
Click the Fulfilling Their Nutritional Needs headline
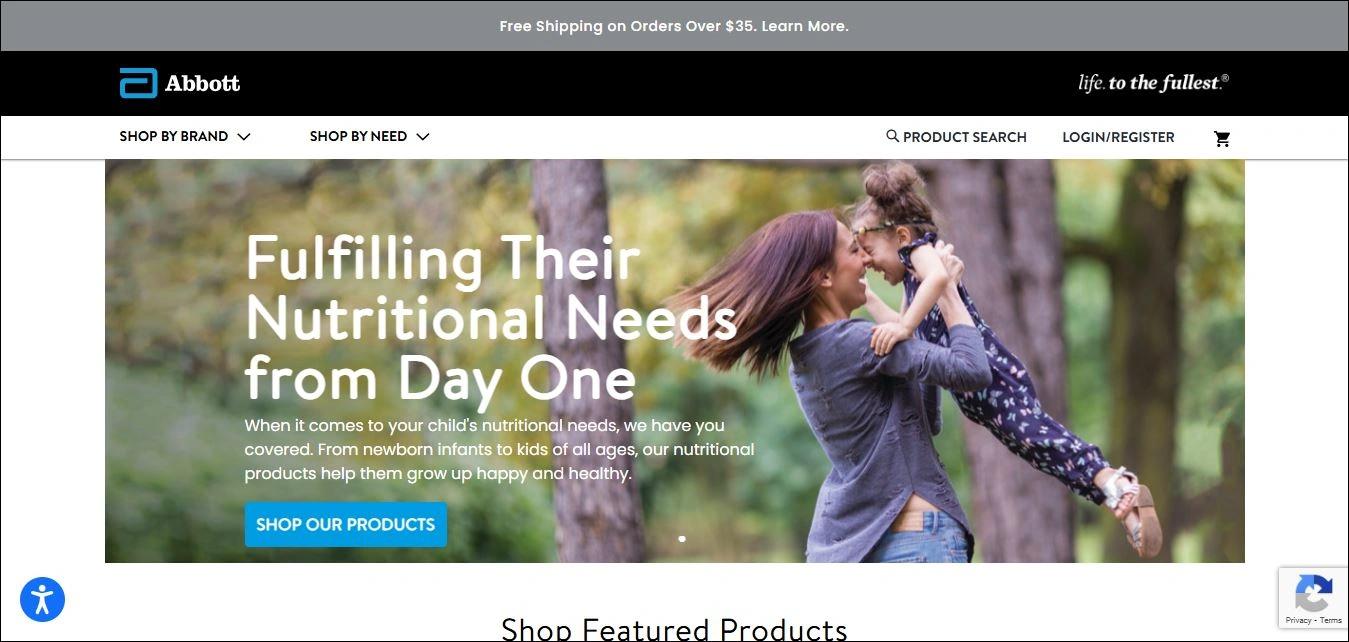click(491, 318)
